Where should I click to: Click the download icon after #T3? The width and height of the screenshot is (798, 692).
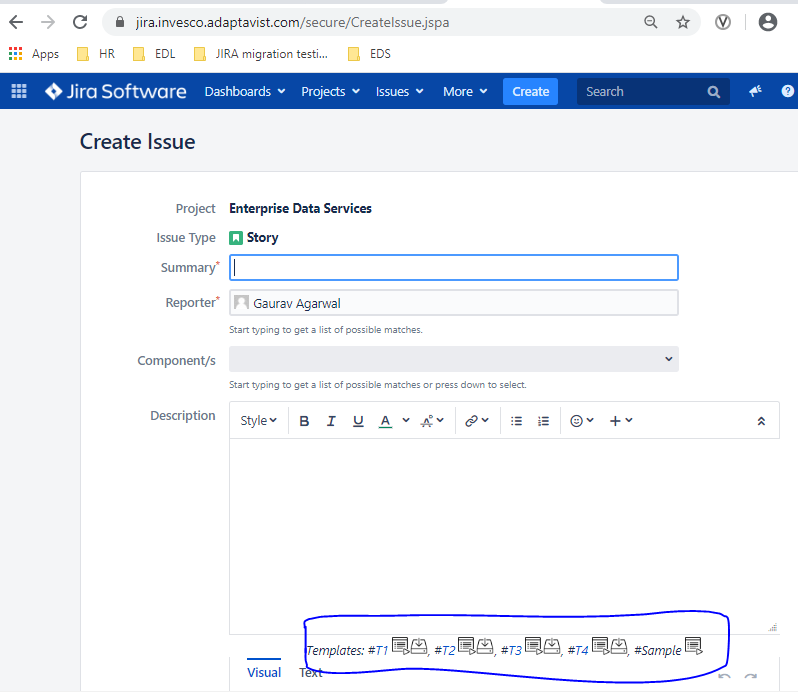point(552,646)
